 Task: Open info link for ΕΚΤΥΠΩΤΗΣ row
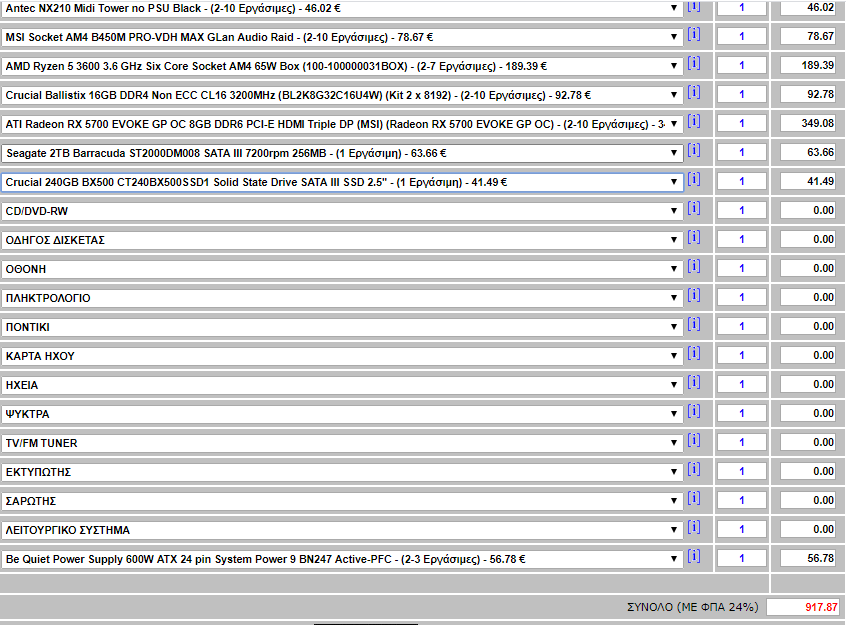tap(694, 470)
